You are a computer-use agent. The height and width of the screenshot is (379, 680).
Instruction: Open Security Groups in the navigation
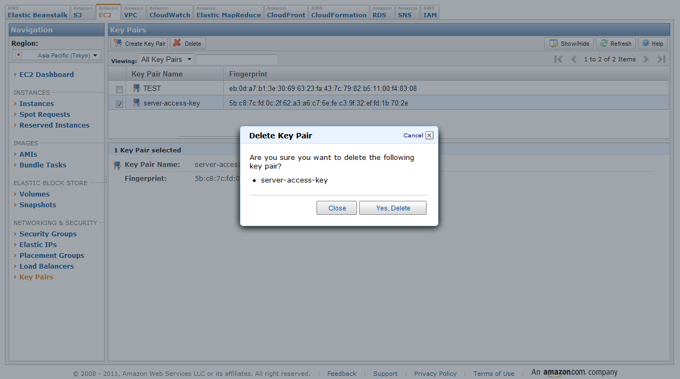click(48, 234)
